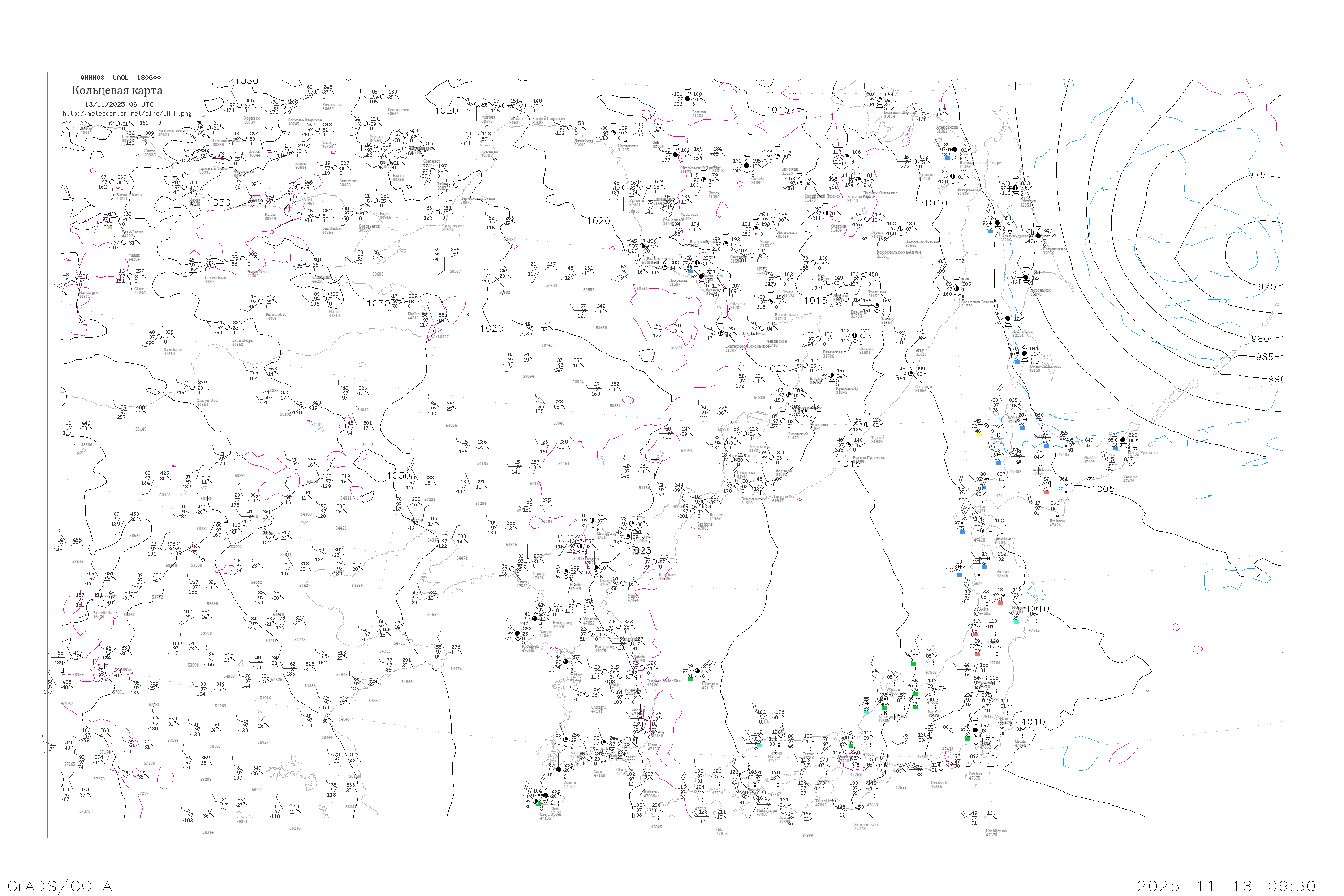This screenshot has height=896, width=1344.
Task: Click the meteocenter.net UHHH.png URL text
Action: 127,114
